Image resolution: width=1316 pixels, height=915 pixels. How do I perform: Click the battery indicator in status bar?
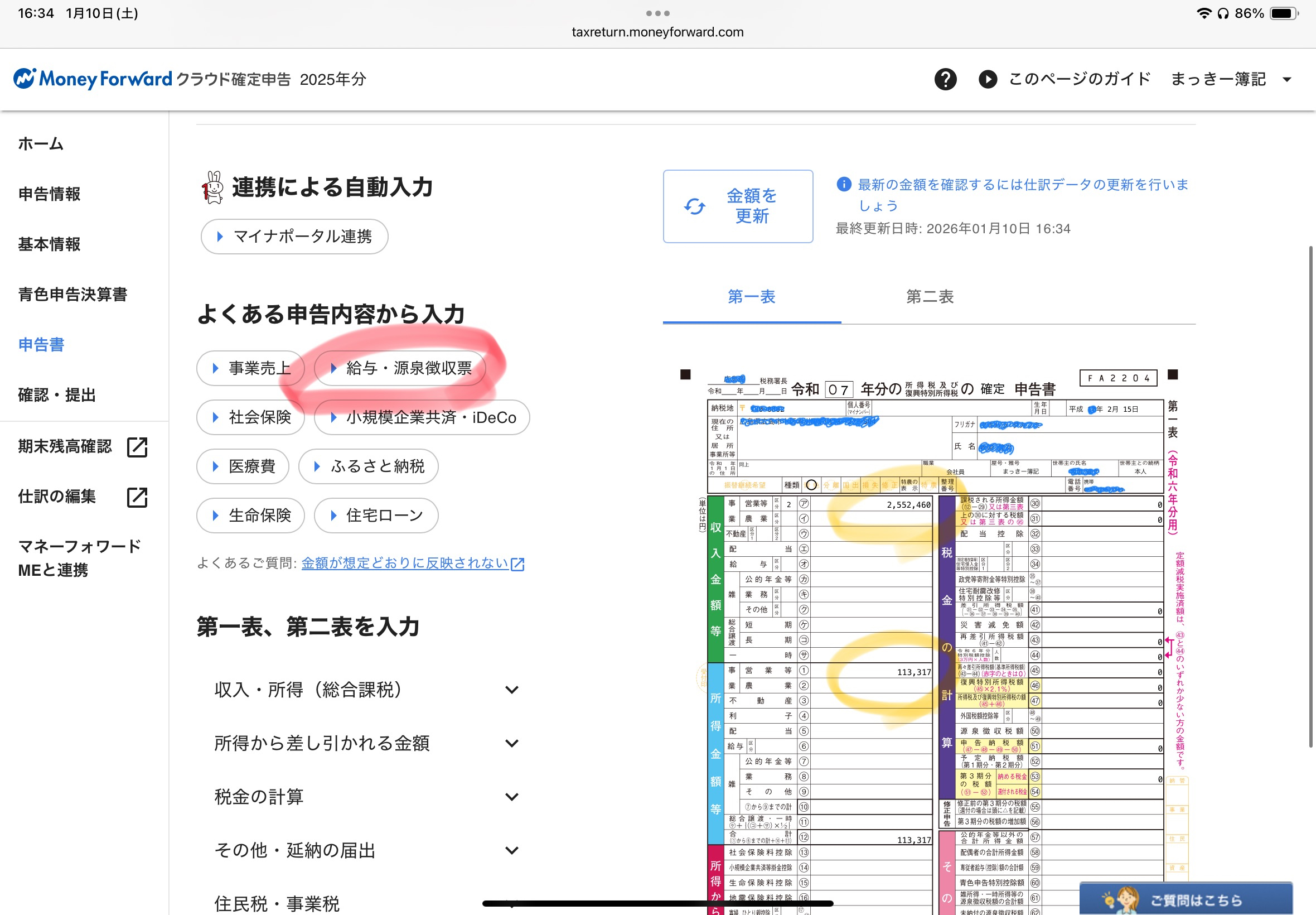1284,13
